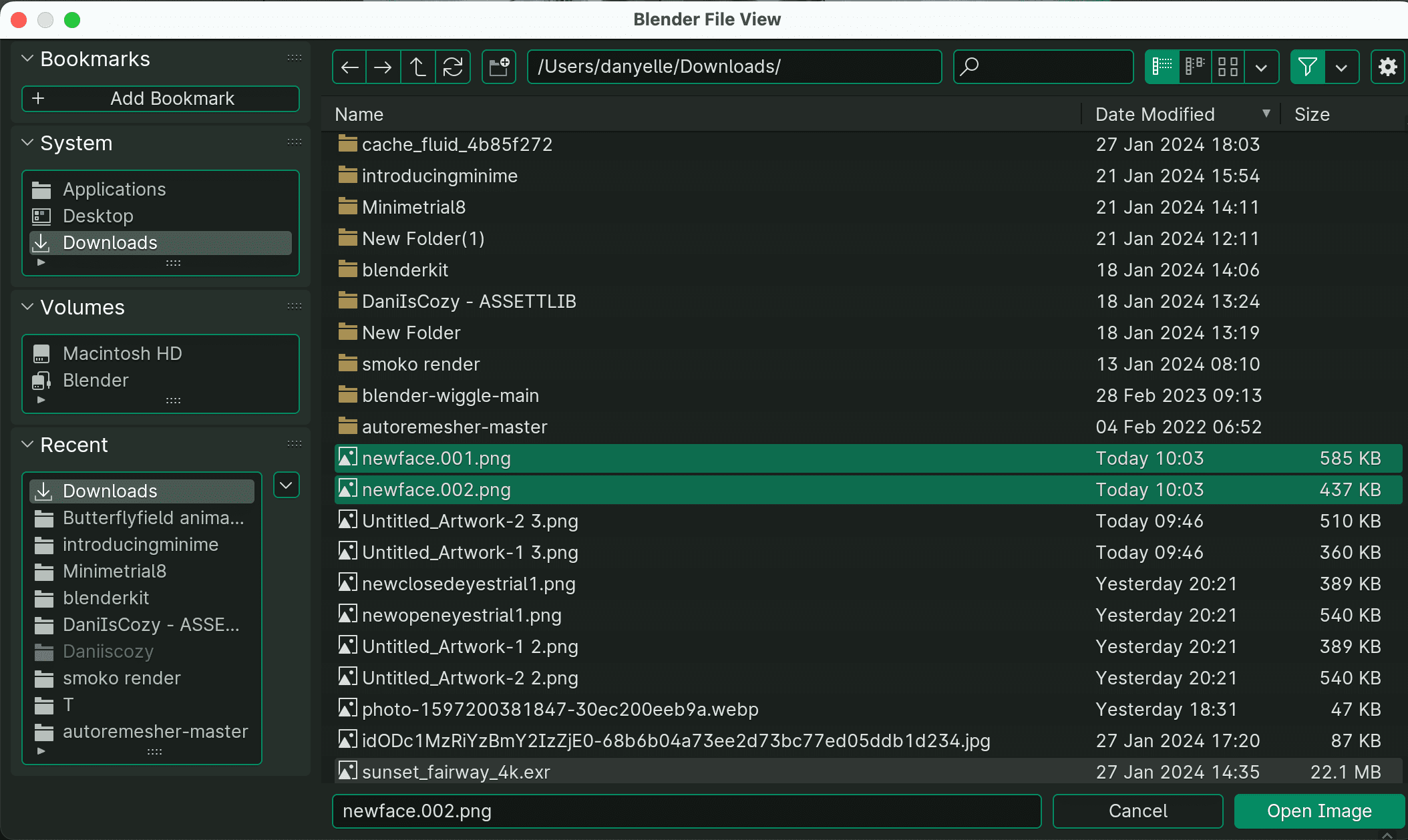Screen dimensions: 1408x840
Task: Click the search magnifier field
Action: [1043, 67]
